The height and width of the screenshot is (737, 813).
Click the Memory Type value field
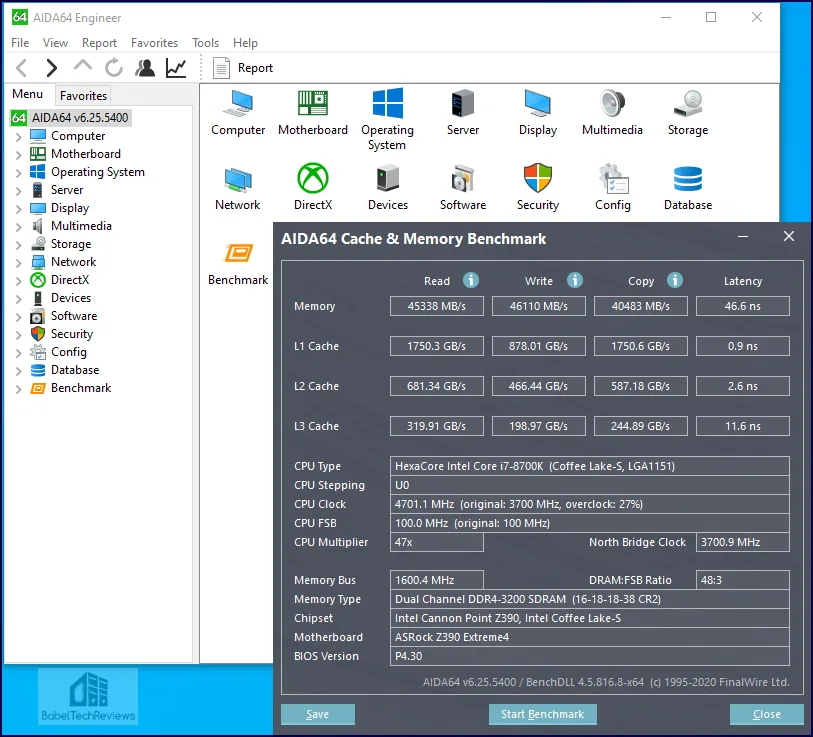click(590, 599)
